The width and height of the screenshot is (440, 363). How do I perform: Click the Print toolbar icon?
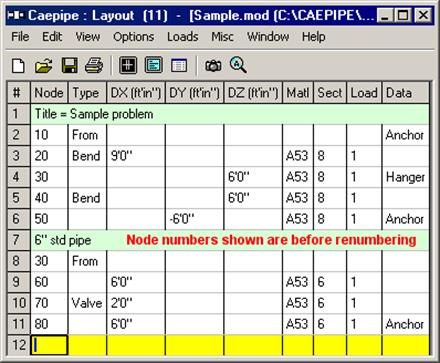coord(94,65)
